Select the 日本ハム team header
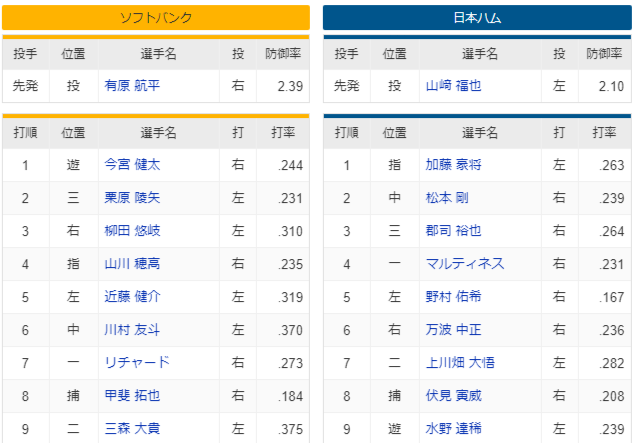640x443 pixels. point(477,18)
